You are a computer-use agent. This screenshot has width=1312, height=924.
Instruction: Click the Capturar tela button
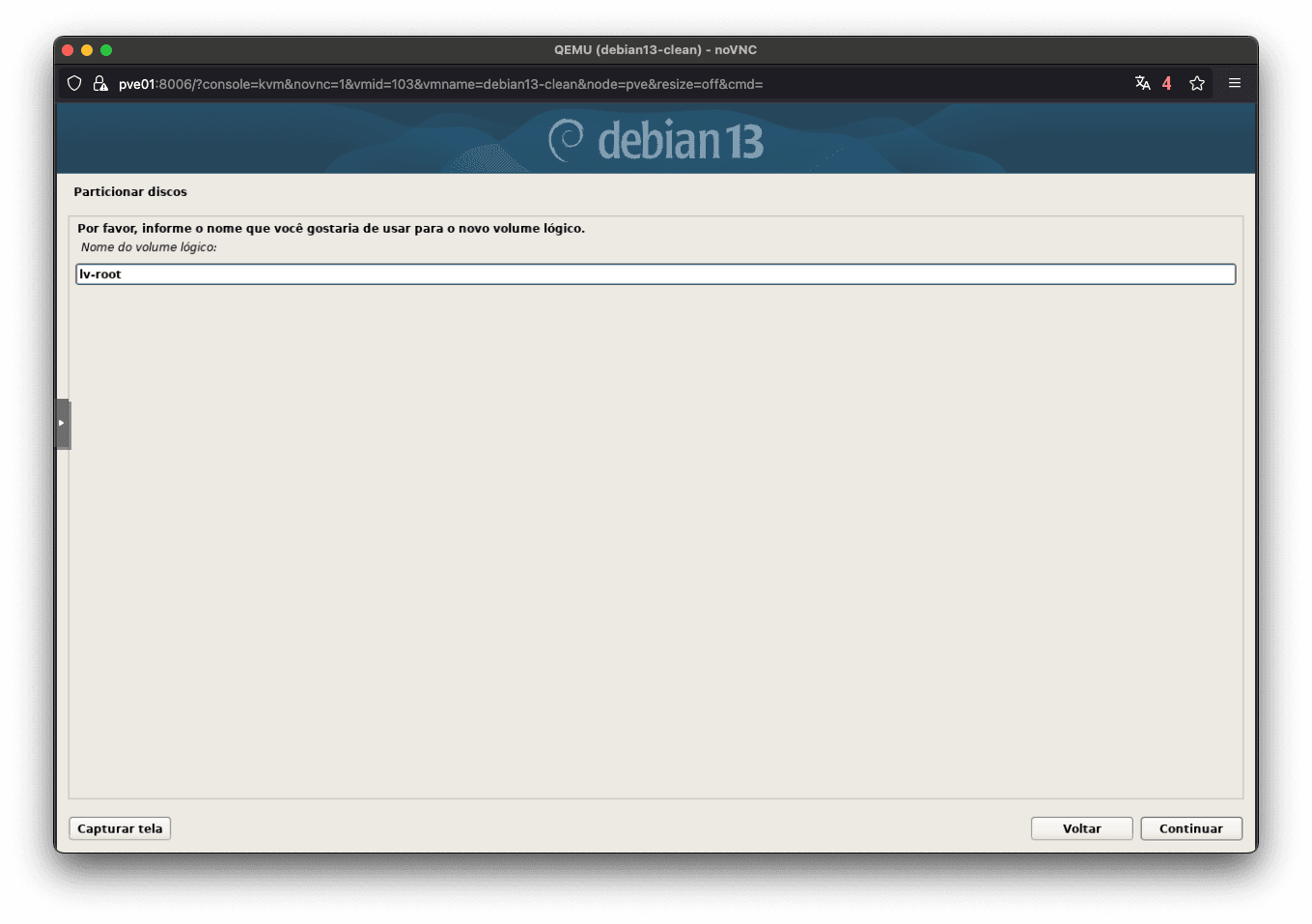[x=120, y=828]
